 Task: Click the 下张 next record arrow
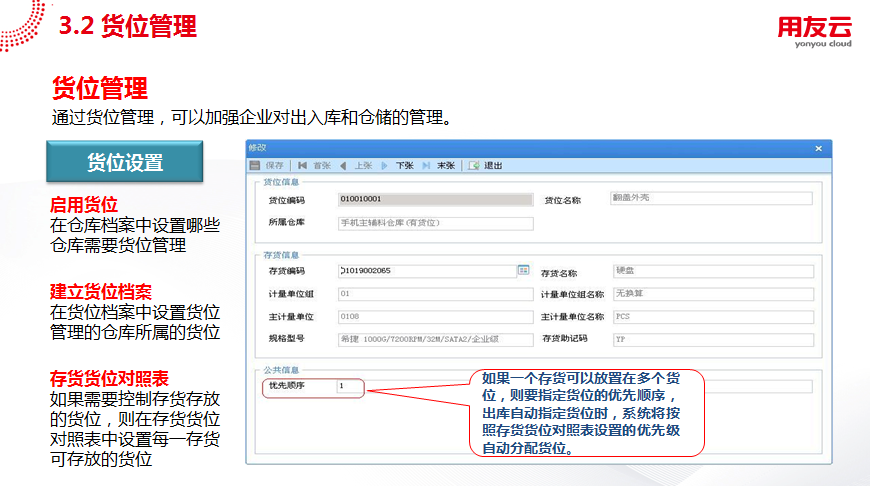pos(384,165)
